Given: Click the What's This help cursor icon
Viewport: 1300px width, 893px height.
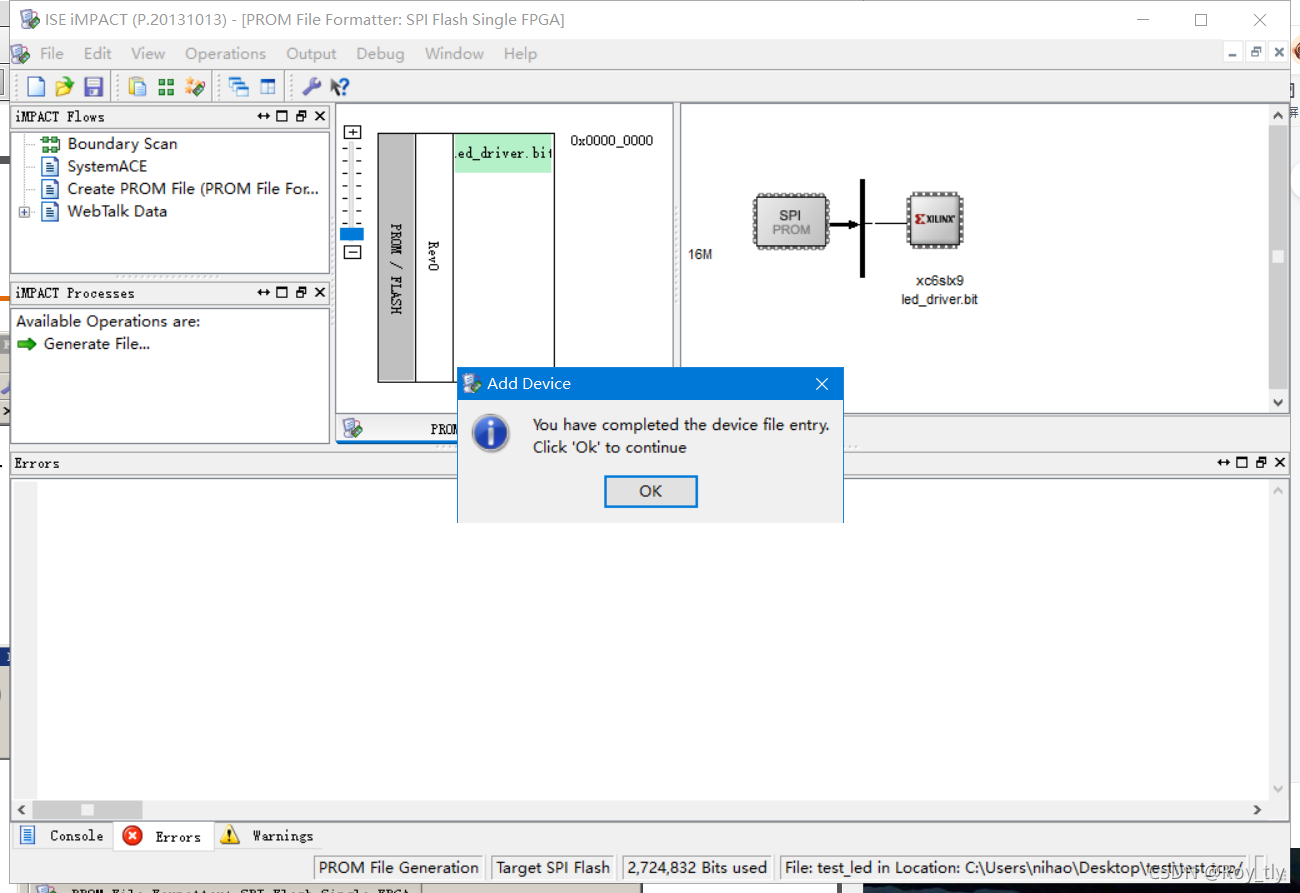Looking at the screenshot, I should click(339, 87).
